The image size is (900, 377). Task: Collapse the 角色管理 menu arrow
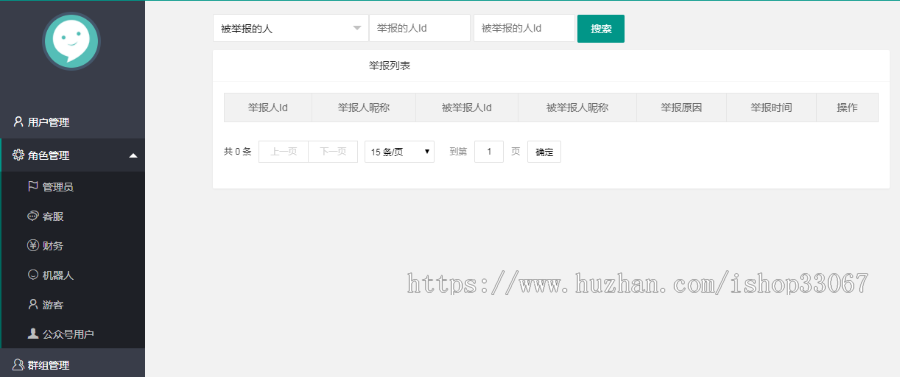(x=133, y=156)
